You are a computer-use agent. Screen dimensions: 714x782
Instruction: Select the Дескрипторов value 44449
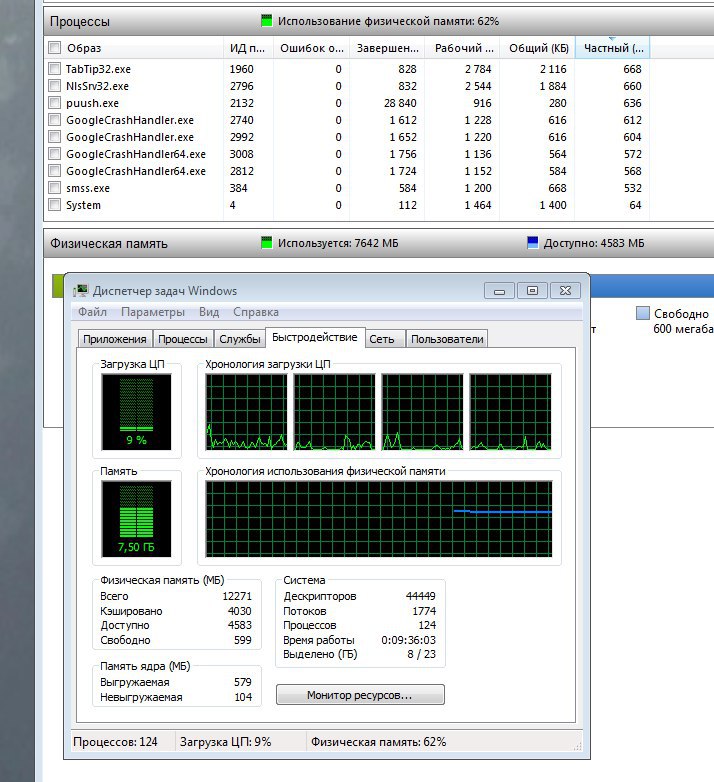[x=421, y=596]
